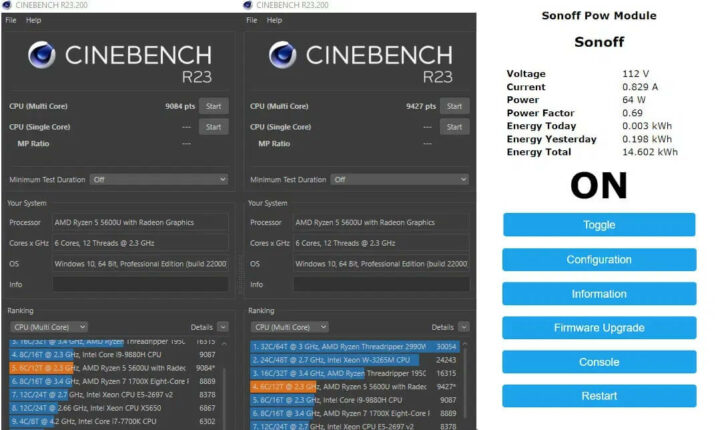
Task: Open the Sonoff Configuration page
Action: tap(598, 260)
